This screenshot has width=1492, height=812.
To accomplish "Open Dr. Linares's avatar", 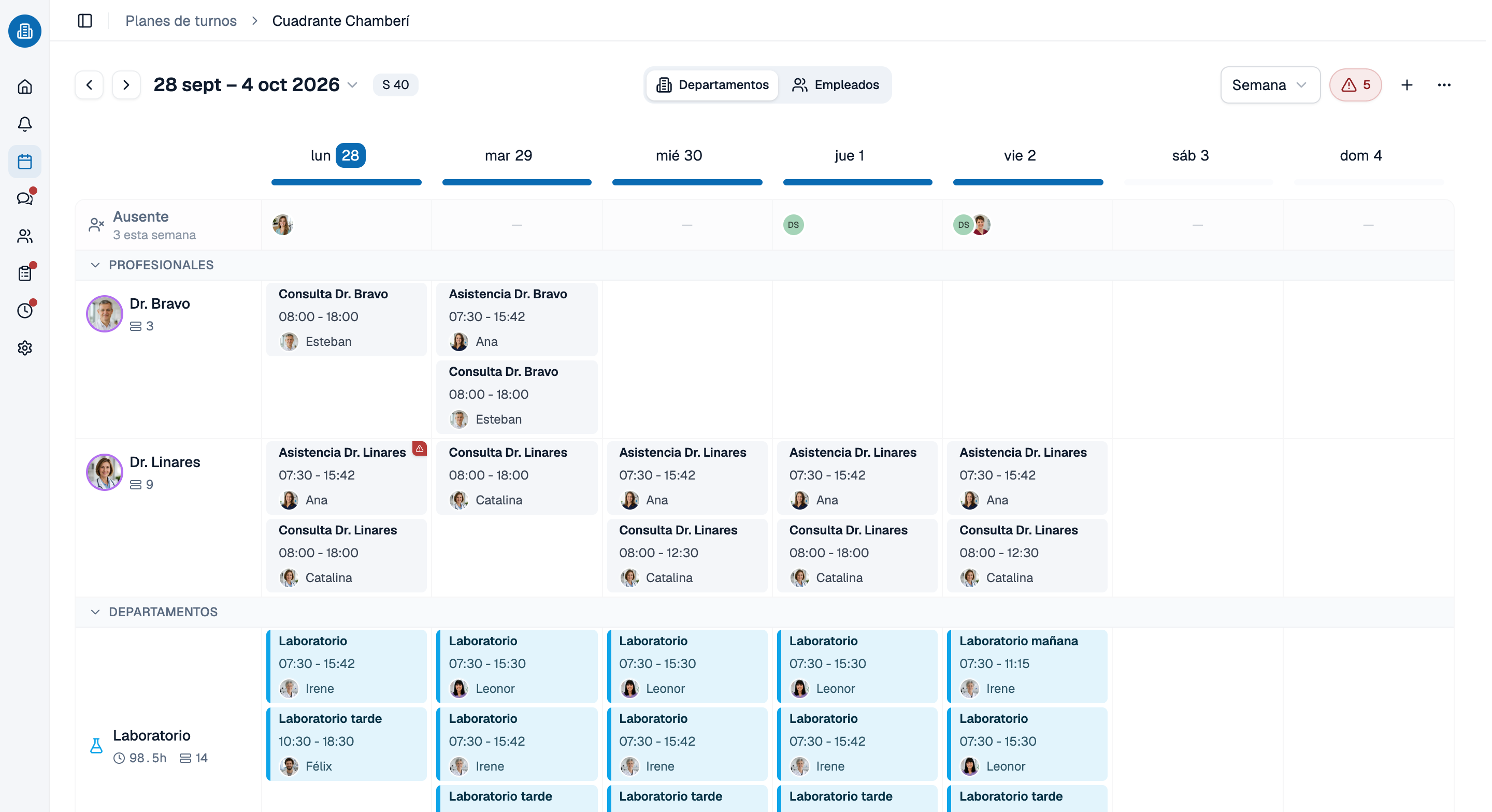I will point(104,473).
